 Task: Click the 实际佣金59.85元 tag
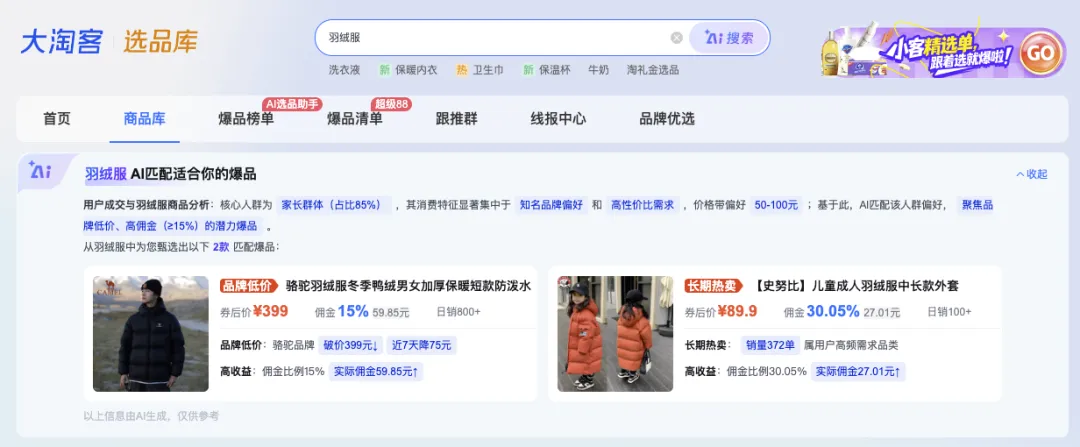376,371
